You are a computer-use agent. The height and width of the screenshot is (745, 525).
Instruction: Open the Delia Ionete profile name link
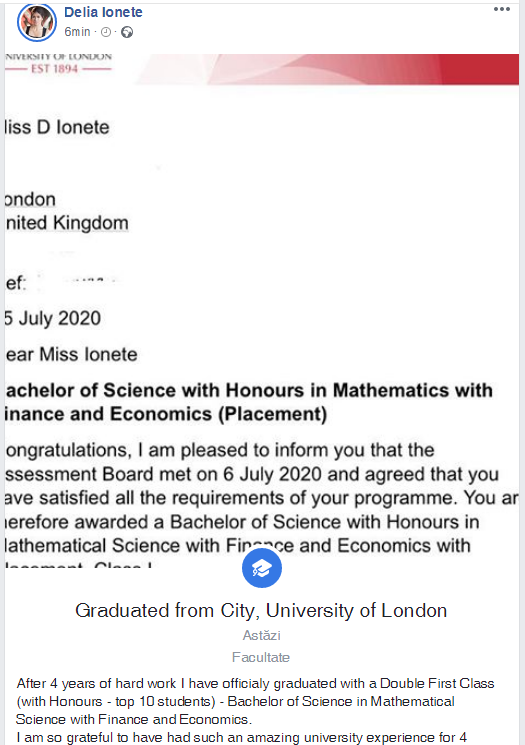[x=103, y=12]
